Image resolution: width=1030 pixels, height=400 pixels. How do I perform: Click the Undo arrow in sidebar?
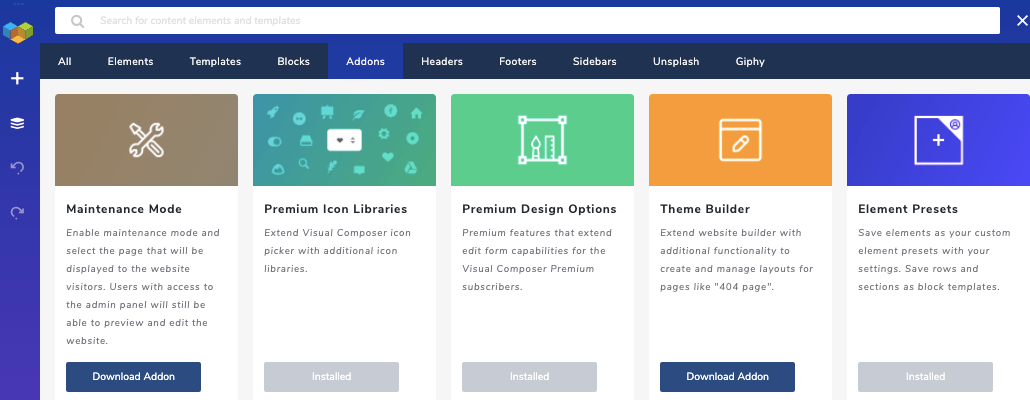click(18, 167)
